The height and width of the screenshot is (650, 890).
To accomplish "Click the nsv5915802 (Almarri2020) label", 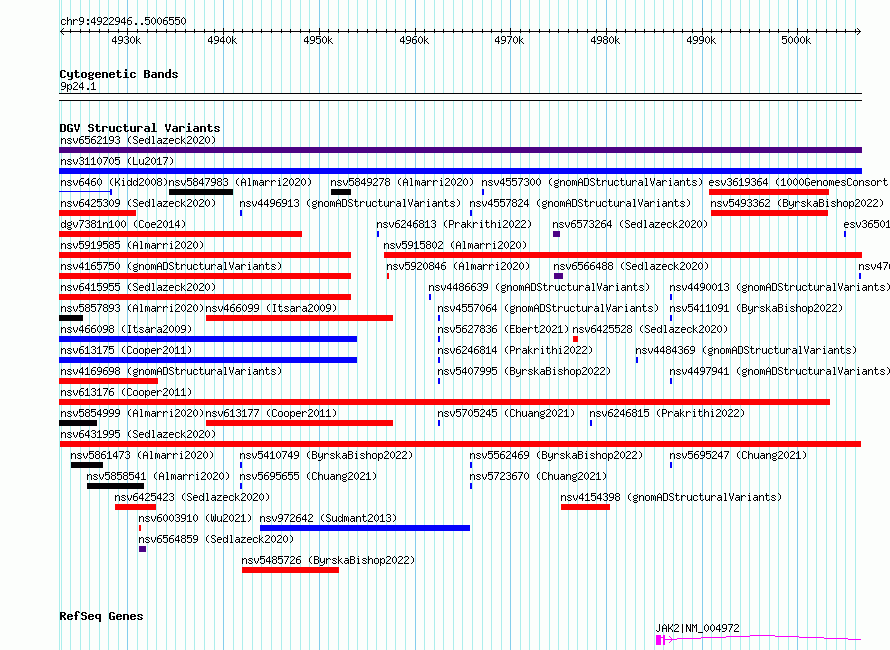I will click(455, 245).
